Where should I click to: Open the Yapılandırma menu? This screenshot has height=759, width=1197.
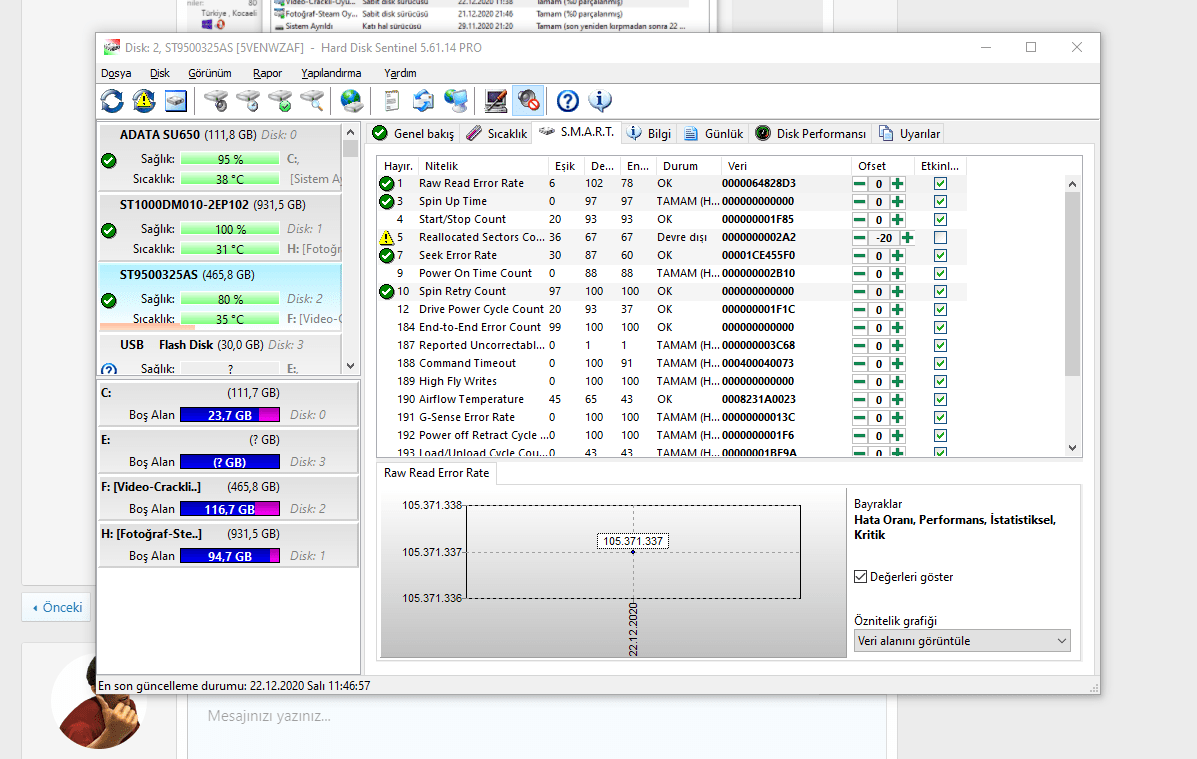coord(331,73)
